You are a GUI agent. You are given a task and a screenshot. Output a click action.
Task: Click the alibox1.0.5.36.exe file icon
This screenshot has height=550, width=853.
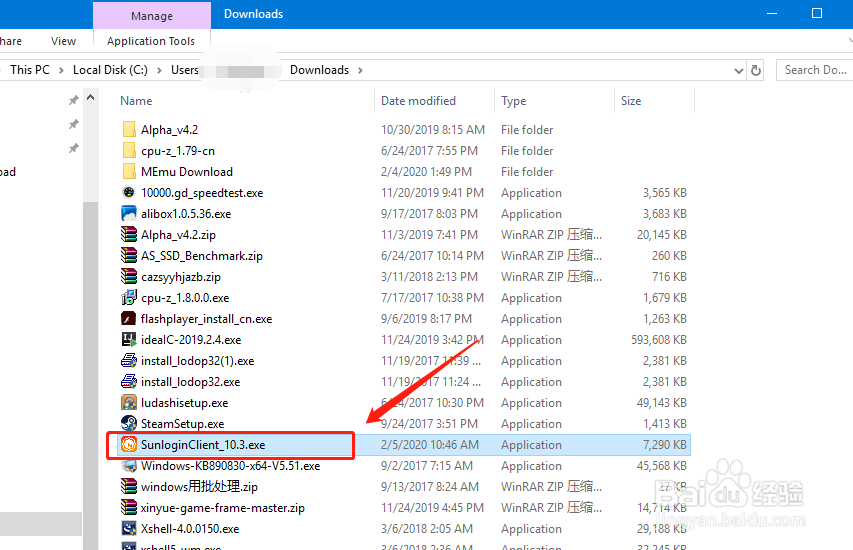coord(129,214)
